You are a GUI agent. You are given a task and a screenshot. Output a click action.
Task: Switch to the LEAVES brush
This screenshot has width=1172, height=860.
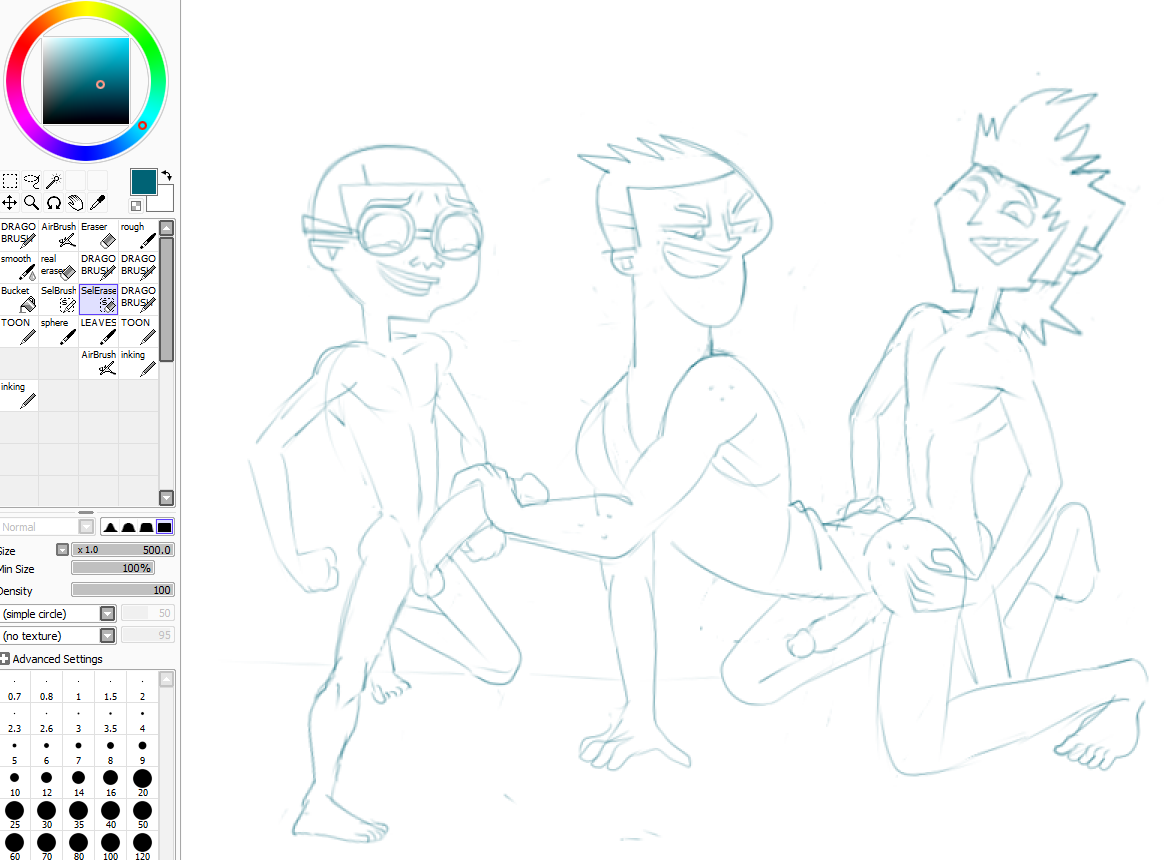98,331
